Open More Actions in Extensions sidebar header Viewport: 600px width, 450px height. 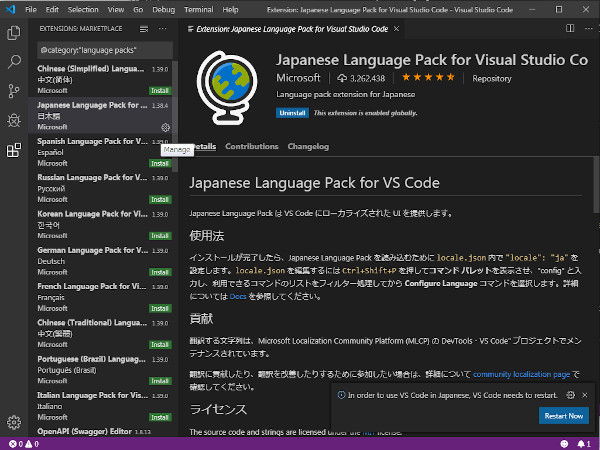click(163, 29)
